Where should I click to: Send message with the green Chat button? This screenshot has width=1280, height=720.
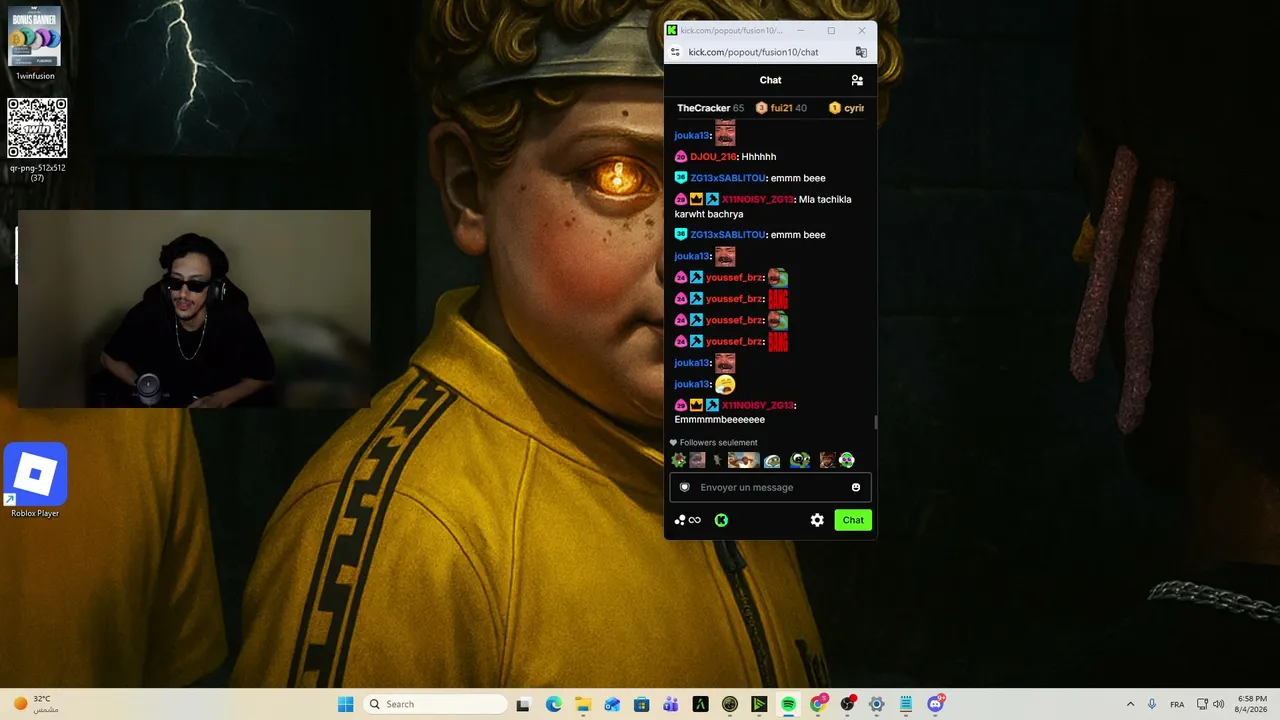[x=853, y=520]
